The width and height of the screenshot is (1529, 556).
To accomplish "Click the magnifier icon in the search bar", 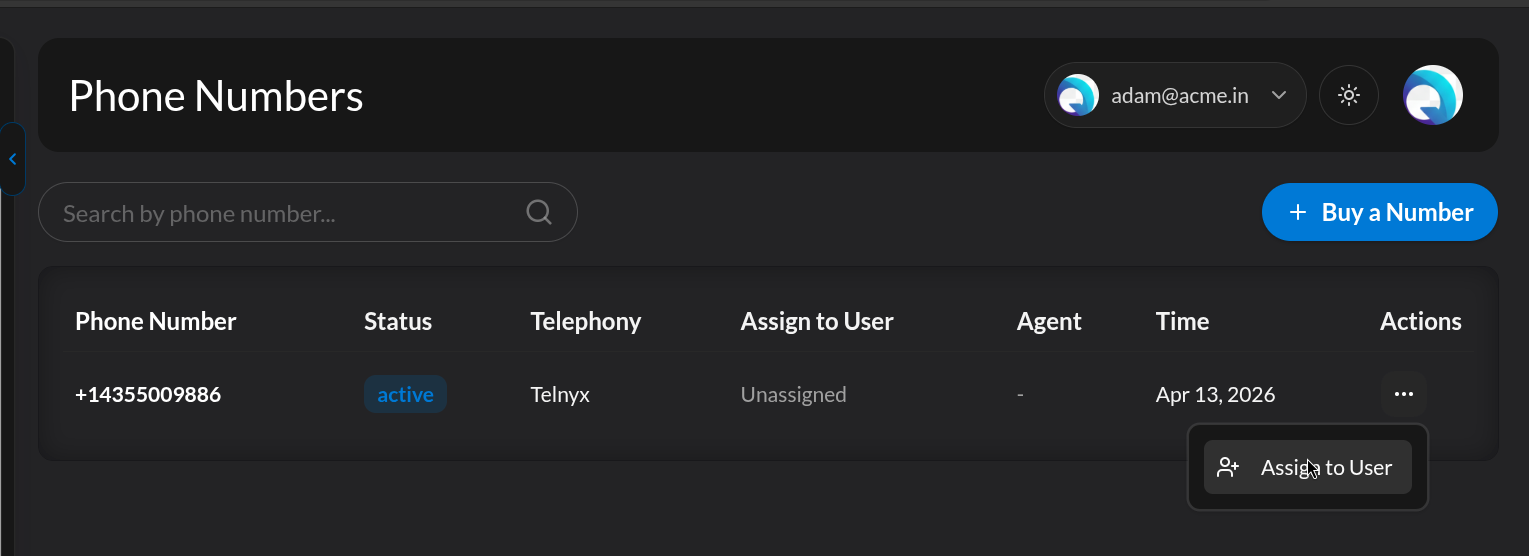I will pos(539,212).
